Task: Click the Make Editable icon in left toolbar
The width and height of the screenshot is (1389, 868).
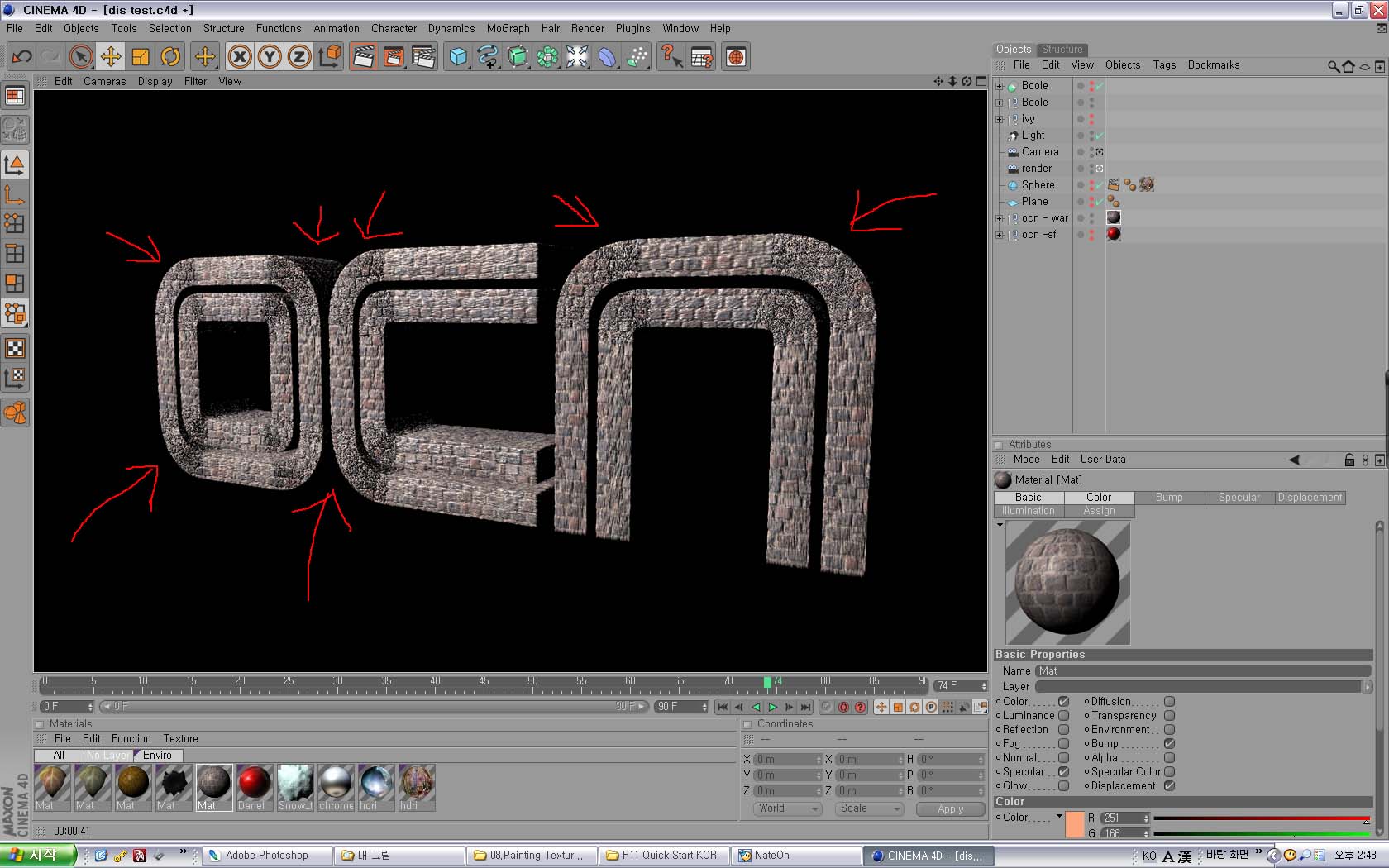Action: [x=15, y=129]
